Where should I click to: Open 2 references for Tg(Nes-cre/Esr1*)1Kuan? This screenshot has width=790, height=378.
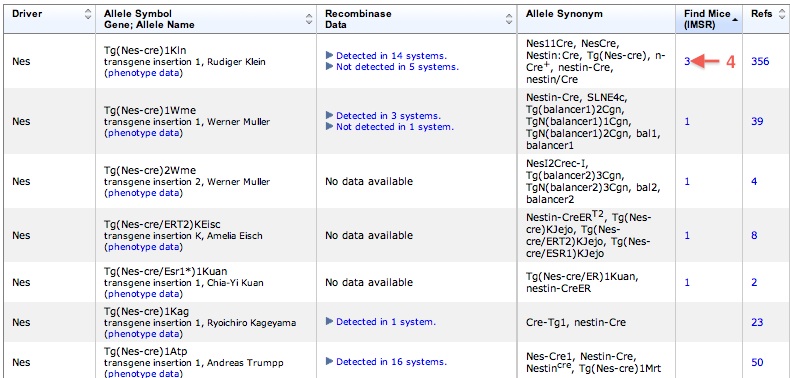[x=754, y=282]
